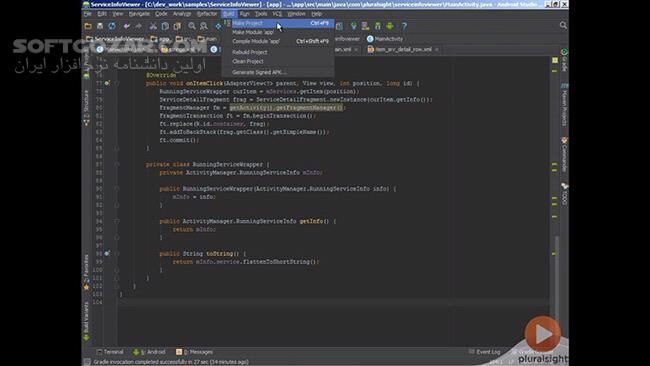The height and width of the screenshot is (366, 650).
Task: Select Make Project menu entry
Action: click(278, 23)
